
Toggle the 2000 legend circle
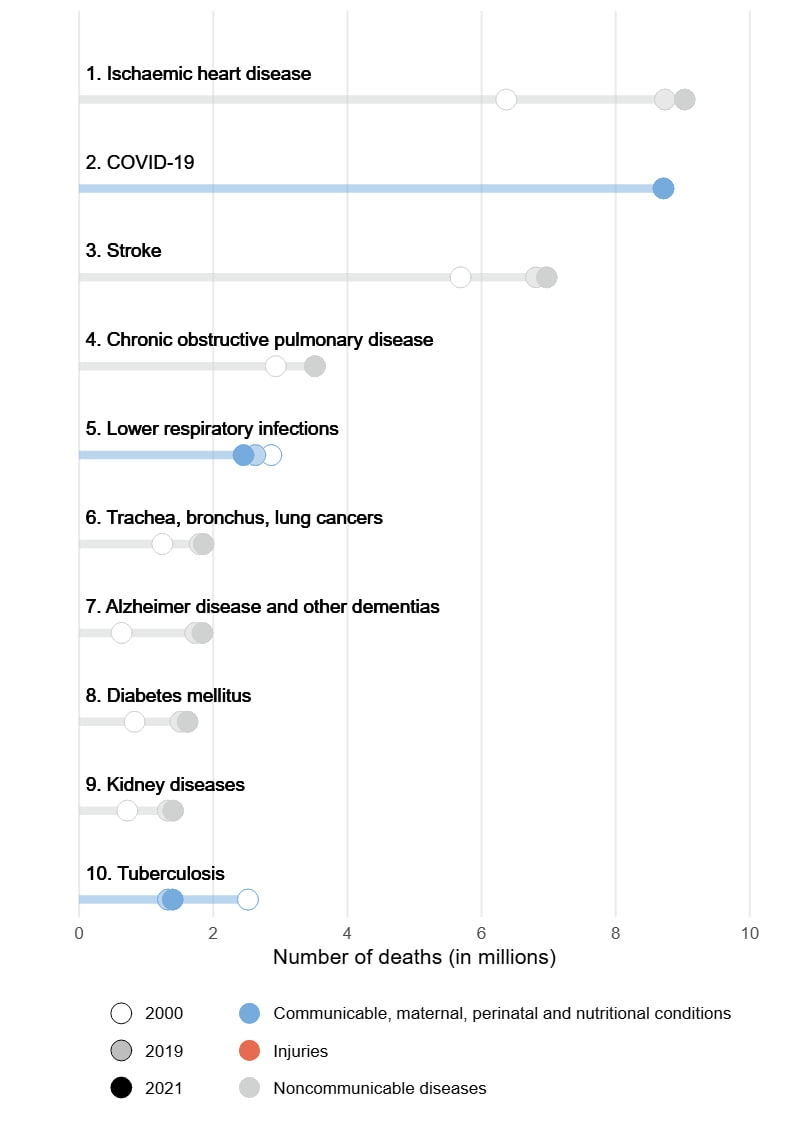tap(122, 1013)
